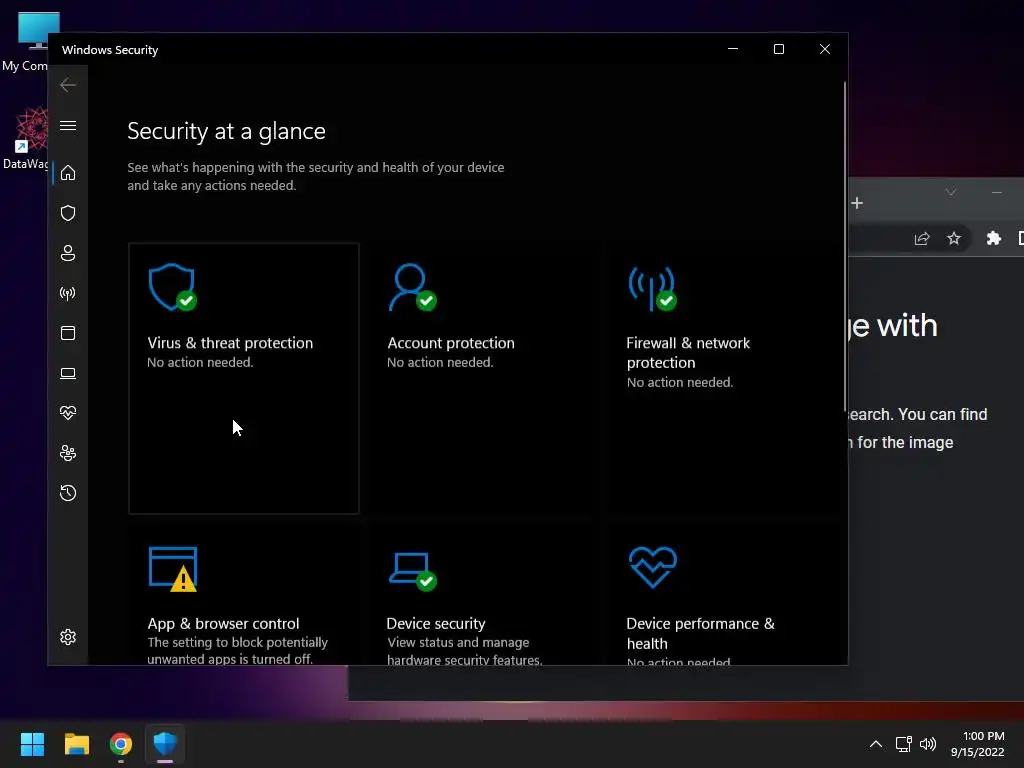The image size is (1024, 768).
Task: Open Device security title link
Action: (436, 624)
